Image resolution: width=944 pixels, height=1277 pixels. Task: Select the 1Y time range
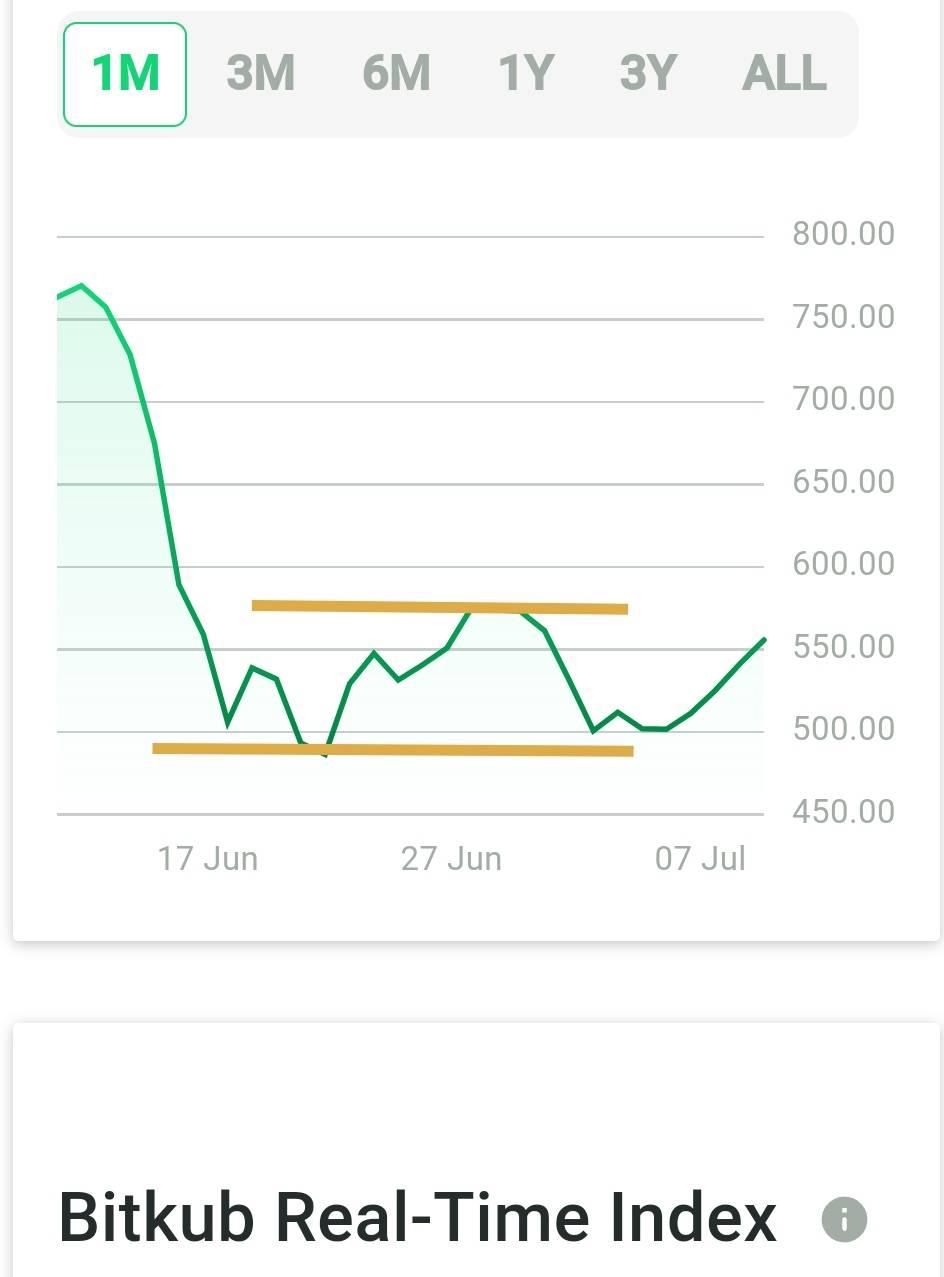(x=526, y=74)
